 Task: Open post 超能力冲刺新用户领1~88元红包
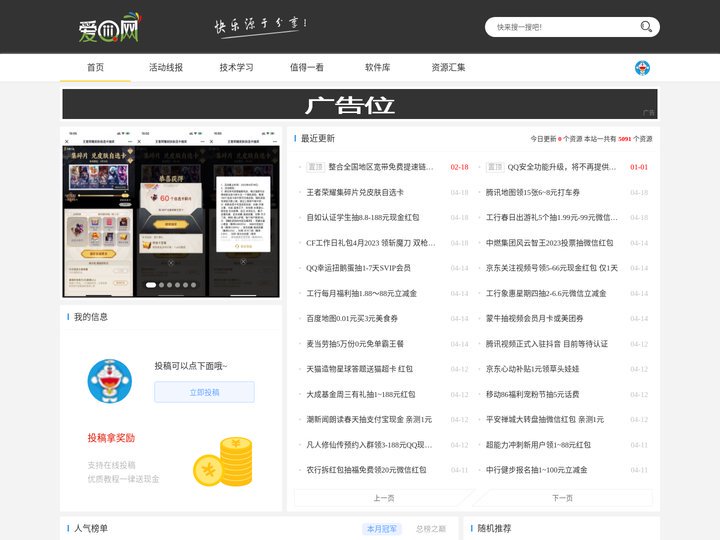click(538, 445)
